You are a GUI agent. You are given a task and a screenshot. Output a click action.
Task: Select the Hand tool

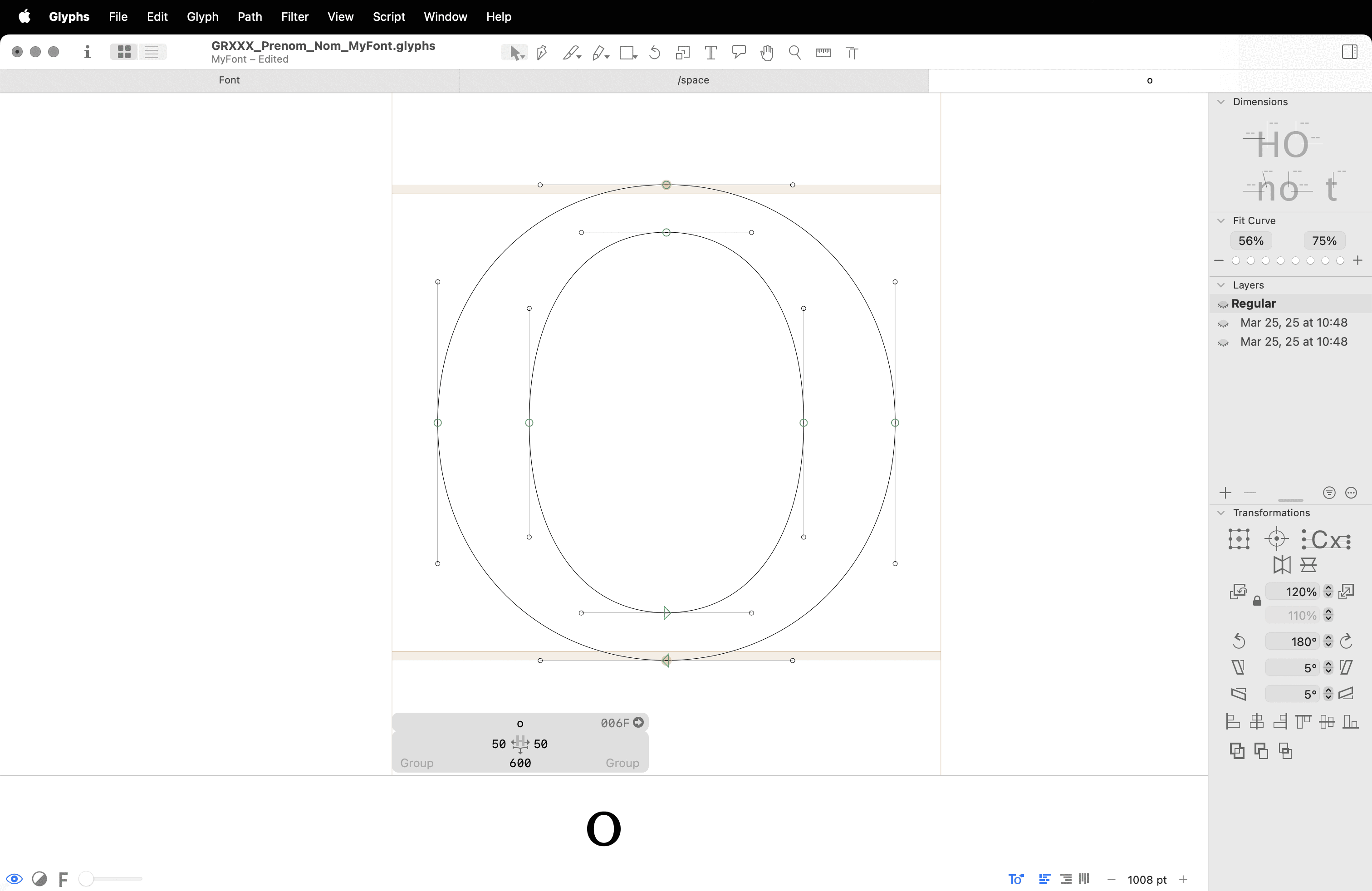tap(767, 53)
